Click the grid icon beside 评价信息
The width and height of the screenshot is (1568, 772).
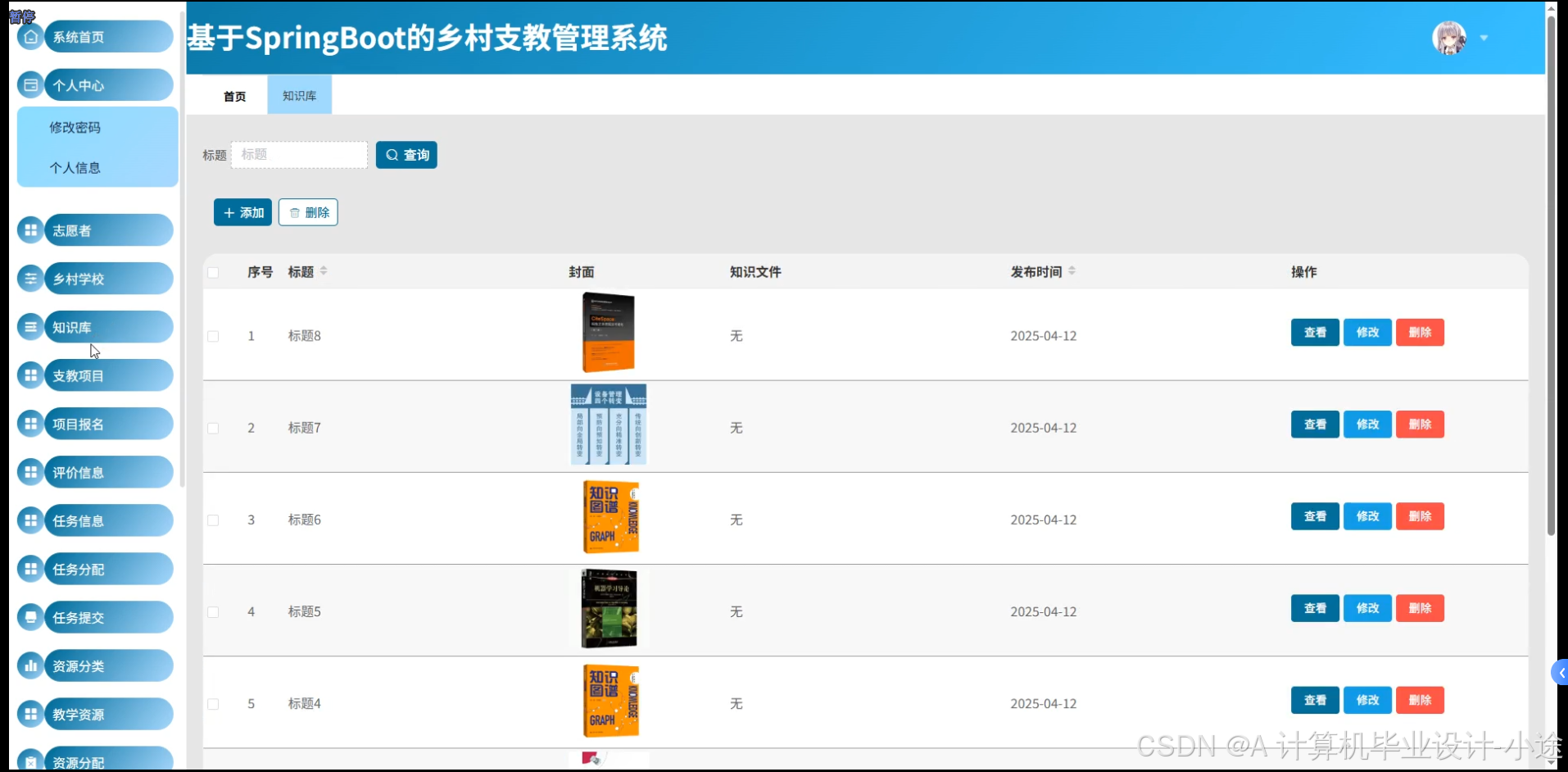click(x=30, y=472)
